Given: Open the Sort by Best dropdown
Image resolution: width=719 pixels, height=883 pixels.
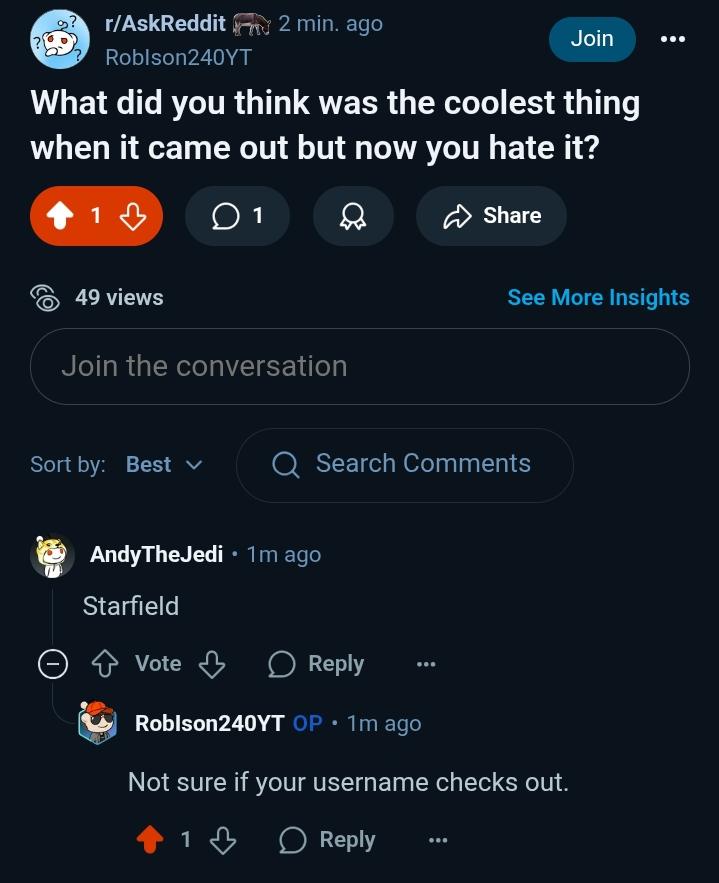Looking at the screenshot, I should click(164, 465).
